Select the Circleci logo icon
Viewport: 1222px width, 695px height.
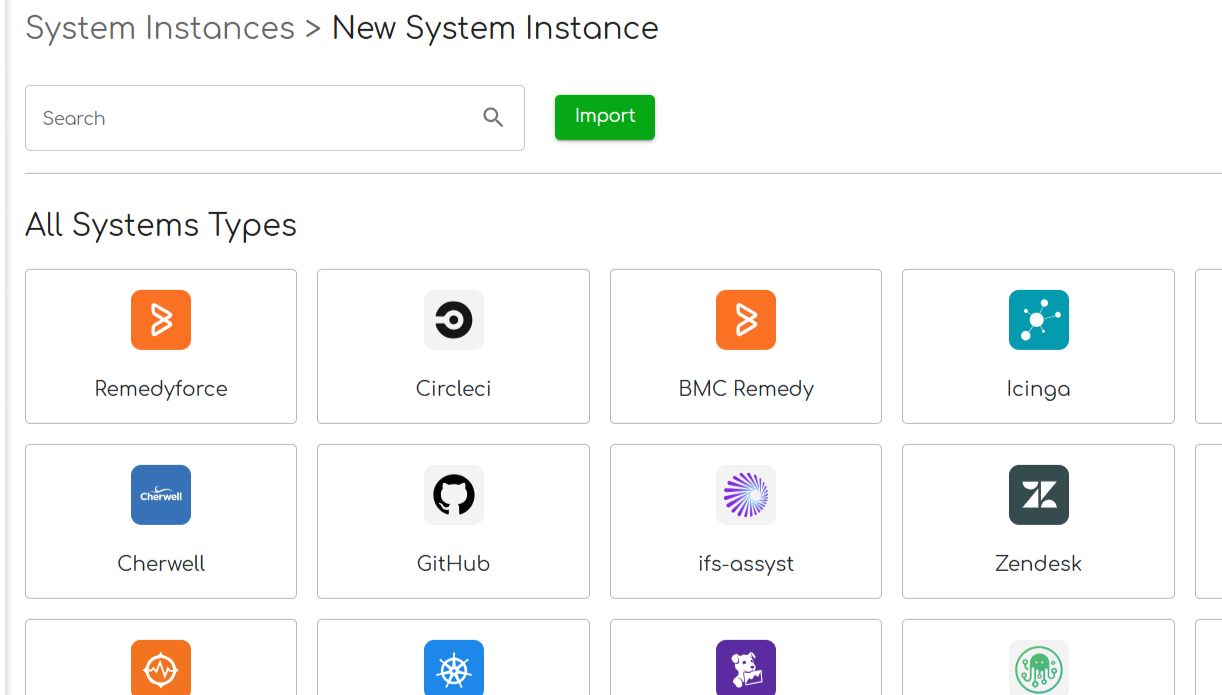tap(453, 320)
